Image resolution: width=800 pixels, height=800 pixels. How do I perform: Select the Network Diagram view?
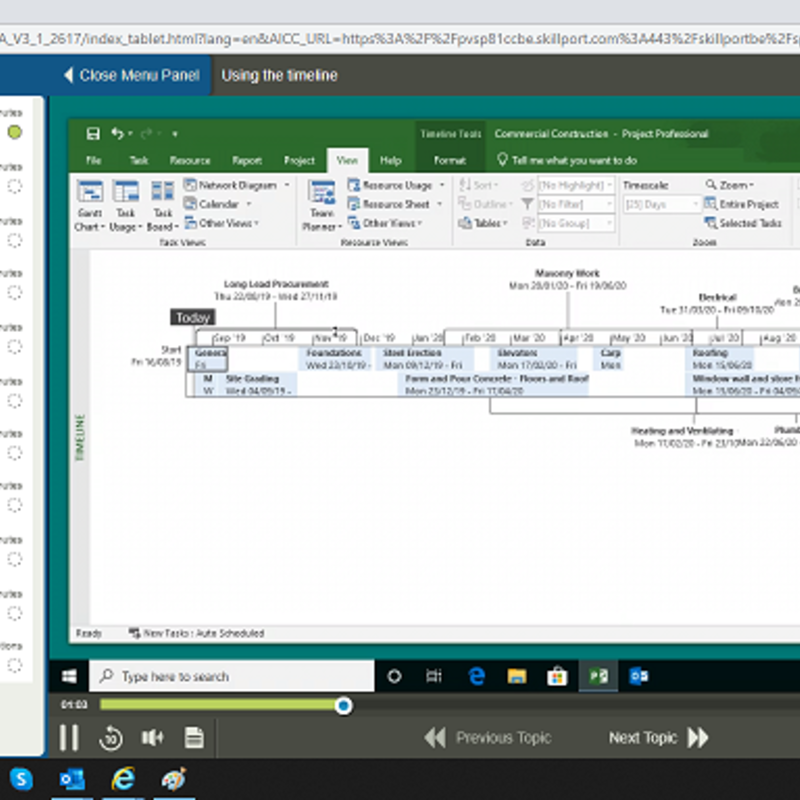pos(231,185)
